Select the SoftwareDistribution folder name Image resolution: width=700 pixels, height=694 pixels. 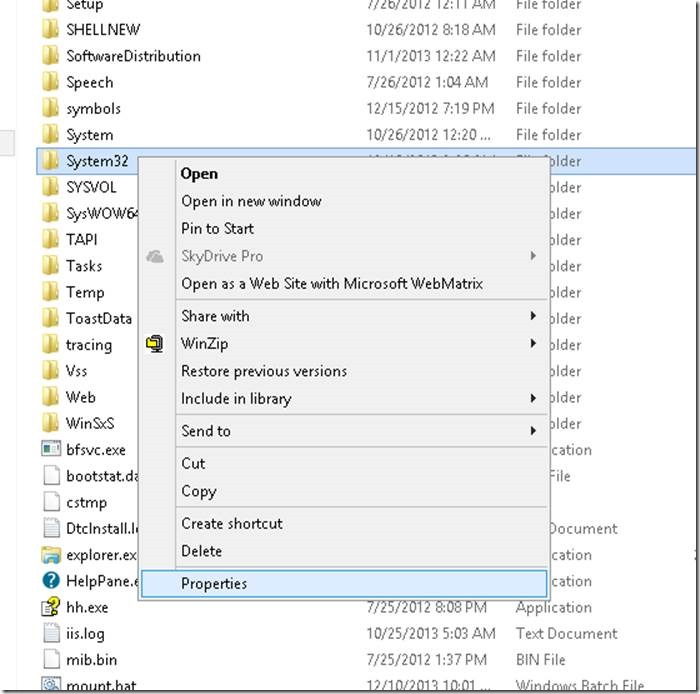pyautogui.click(x=133, y=56)
